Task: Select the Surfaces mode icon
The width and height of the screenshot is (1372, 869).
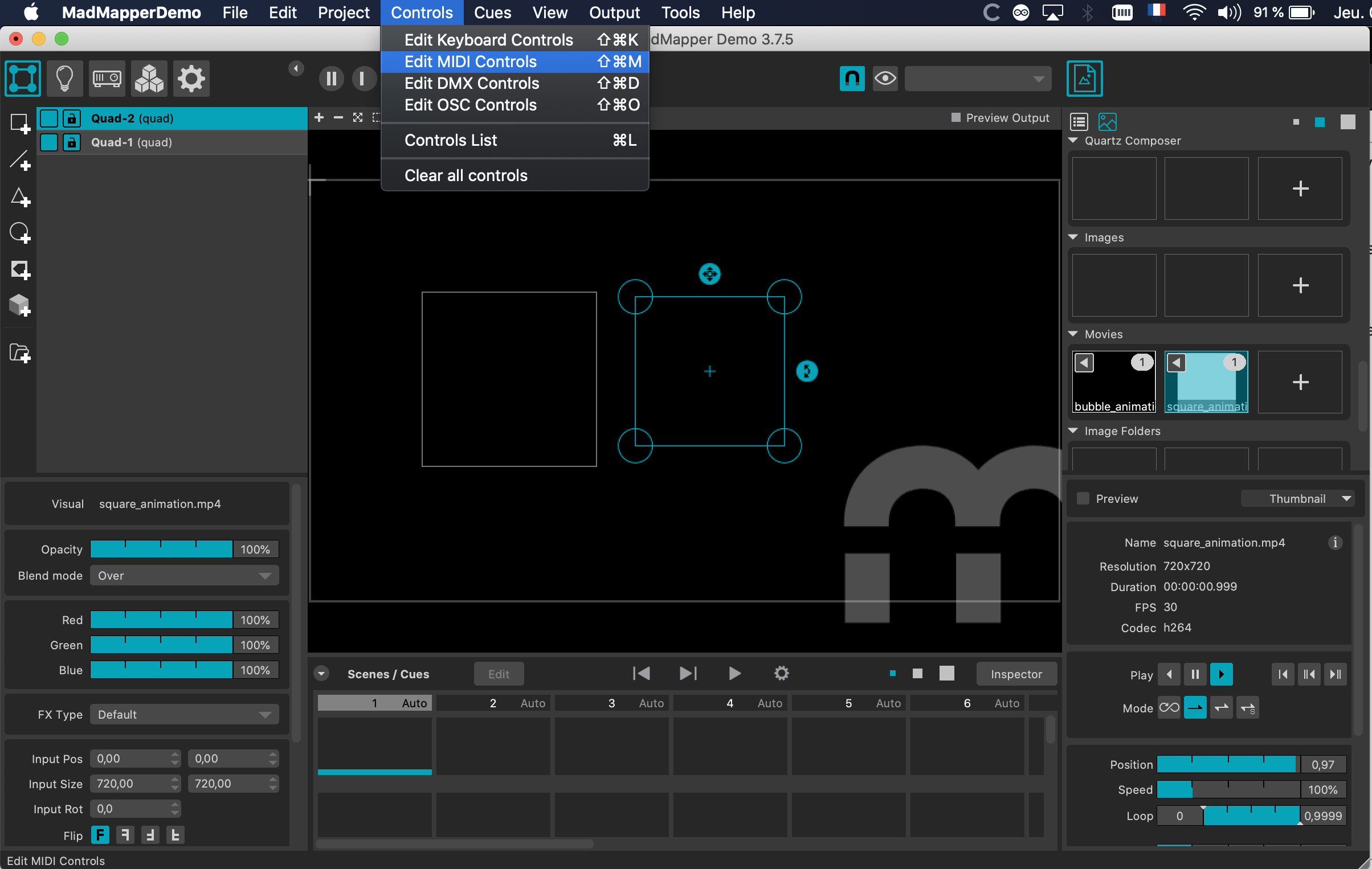Action: 23,79
